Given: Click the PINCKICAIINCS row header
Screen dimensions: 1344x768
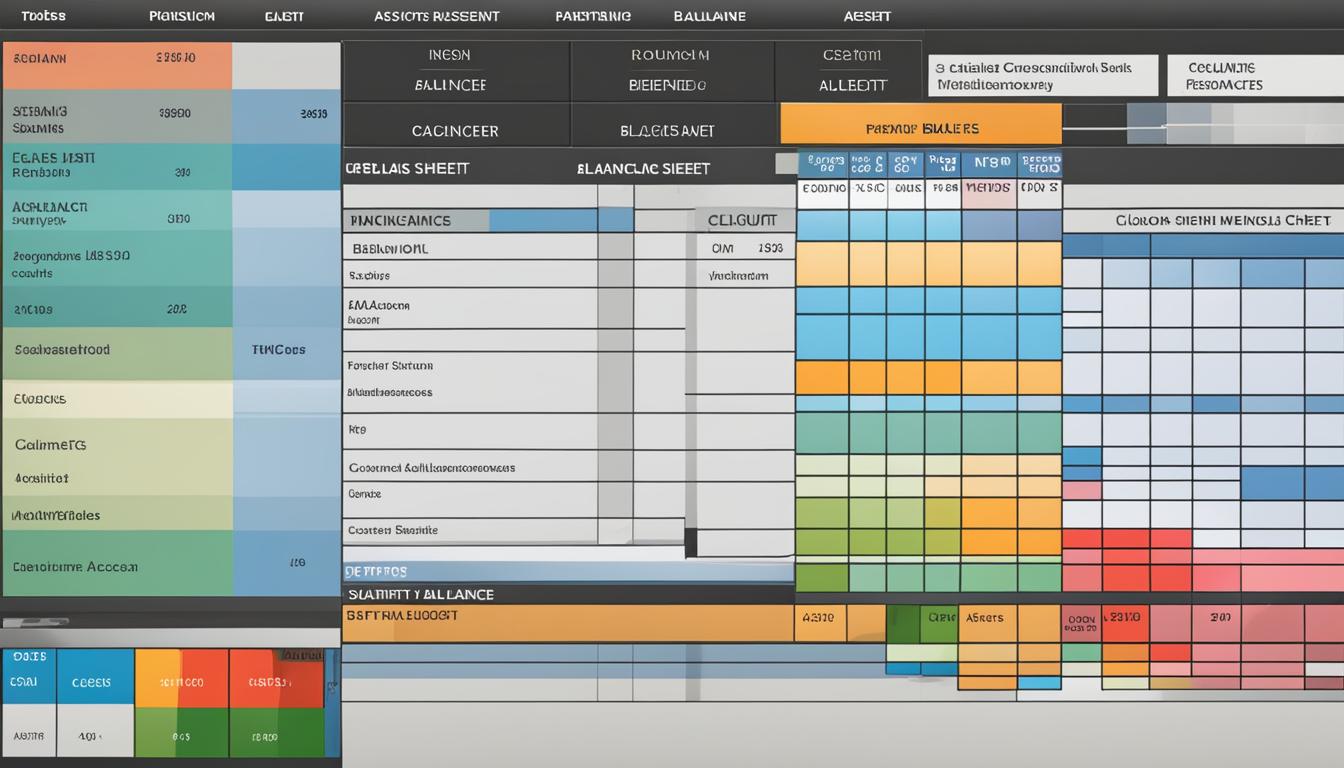Looking at the screenshot, I should pyautogui.click(x=415, y=220).
